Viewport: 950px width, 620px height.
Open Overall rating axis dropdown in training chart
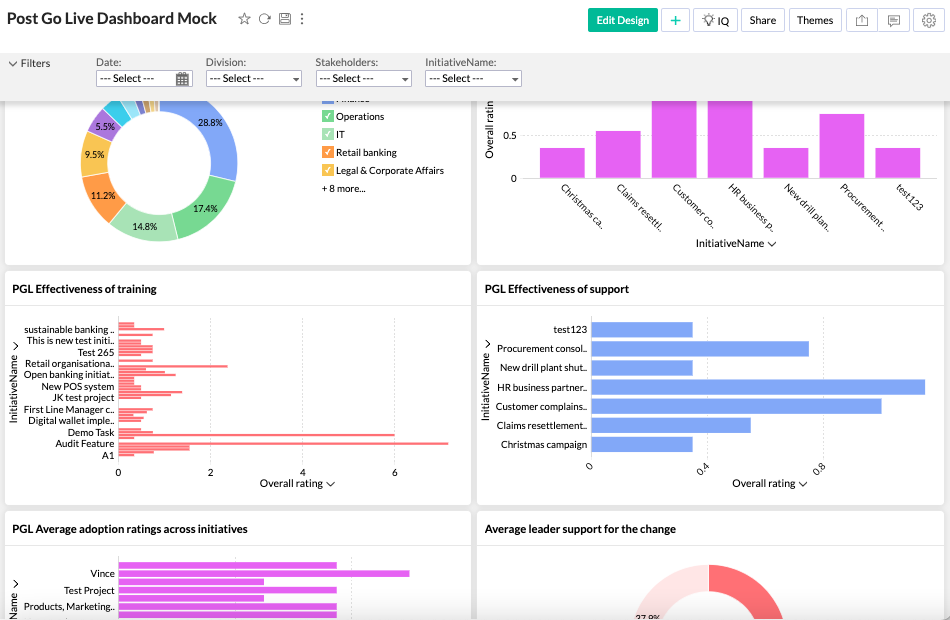[x=330, y=484]
